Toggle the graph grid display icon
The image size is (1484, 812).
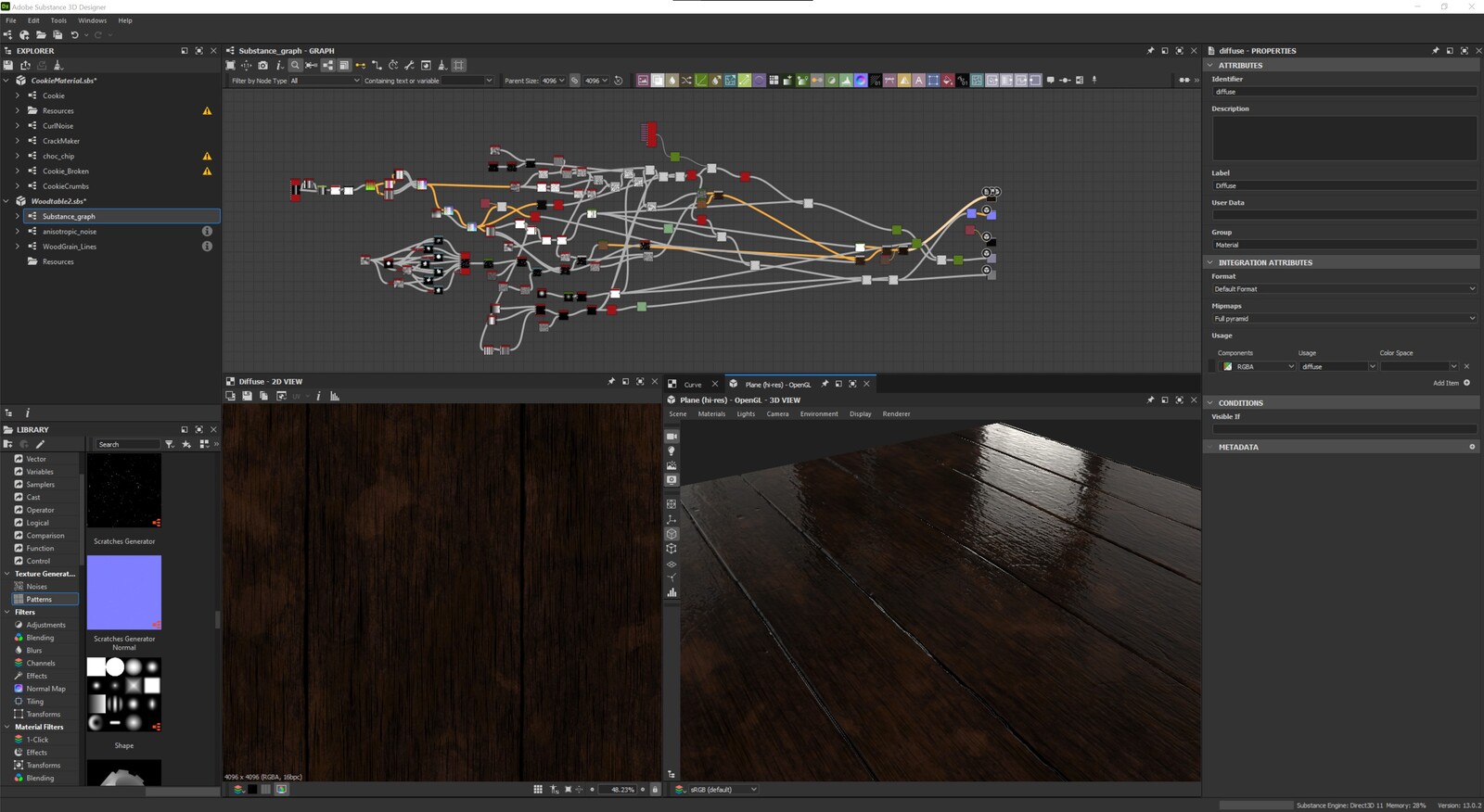pos(459,65)
